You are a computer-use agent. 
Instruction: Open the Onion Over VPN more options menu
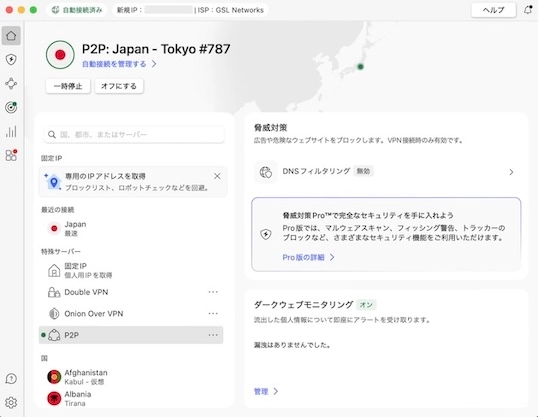(213, 313)
